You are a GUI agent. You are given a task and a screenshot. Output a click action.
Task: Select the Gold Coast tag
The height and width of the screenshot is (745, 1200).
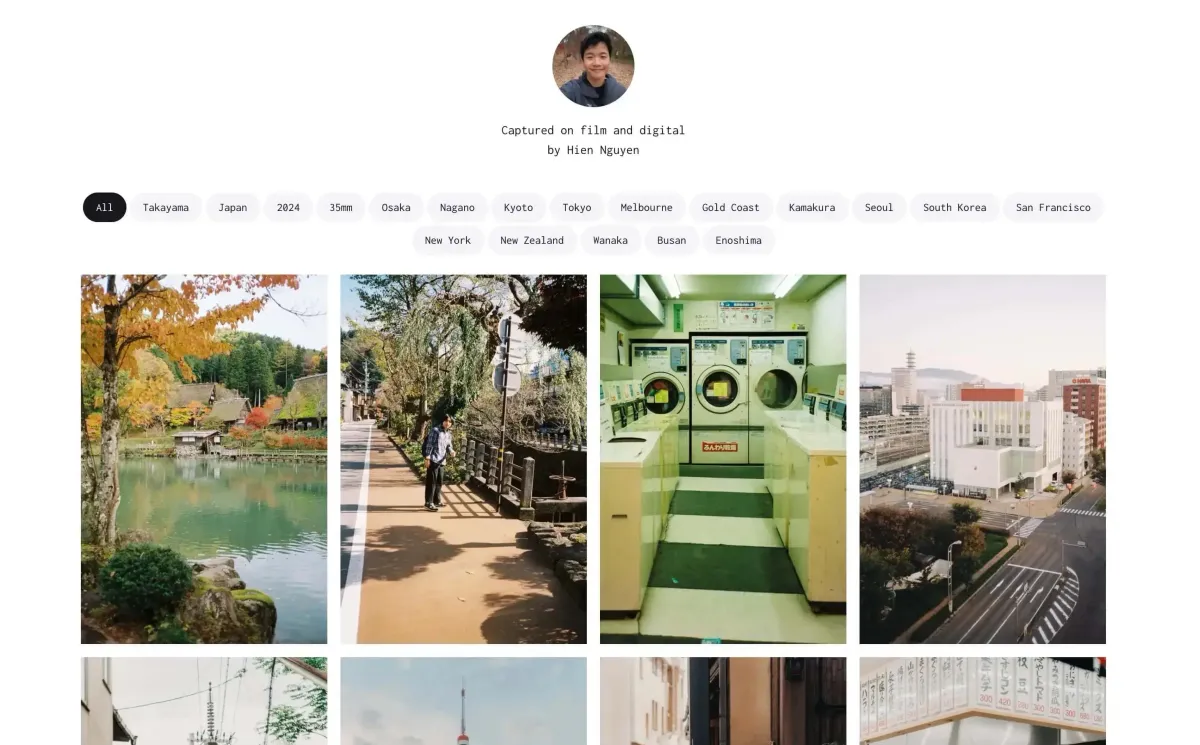click(730, 207)
